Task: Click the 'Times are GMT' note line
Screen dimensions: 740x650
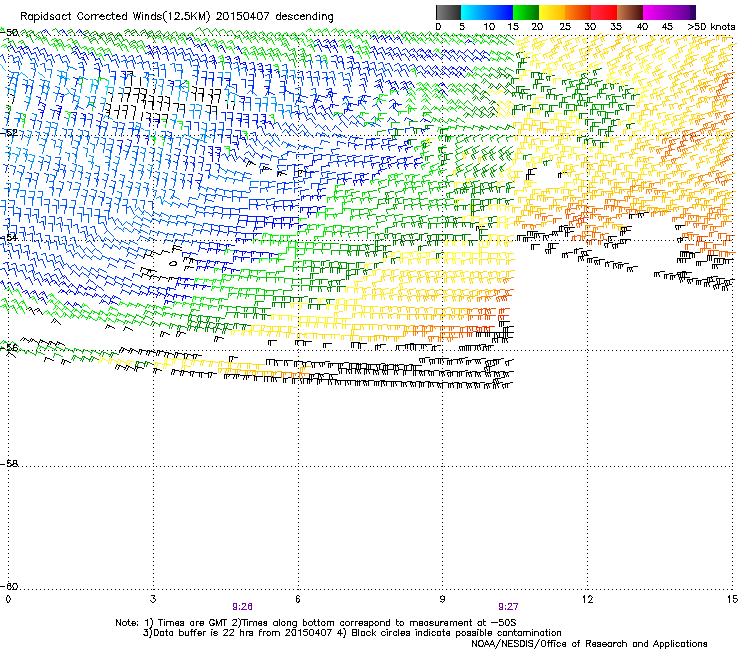Action: pyautogui.click(x=316, y=623)
